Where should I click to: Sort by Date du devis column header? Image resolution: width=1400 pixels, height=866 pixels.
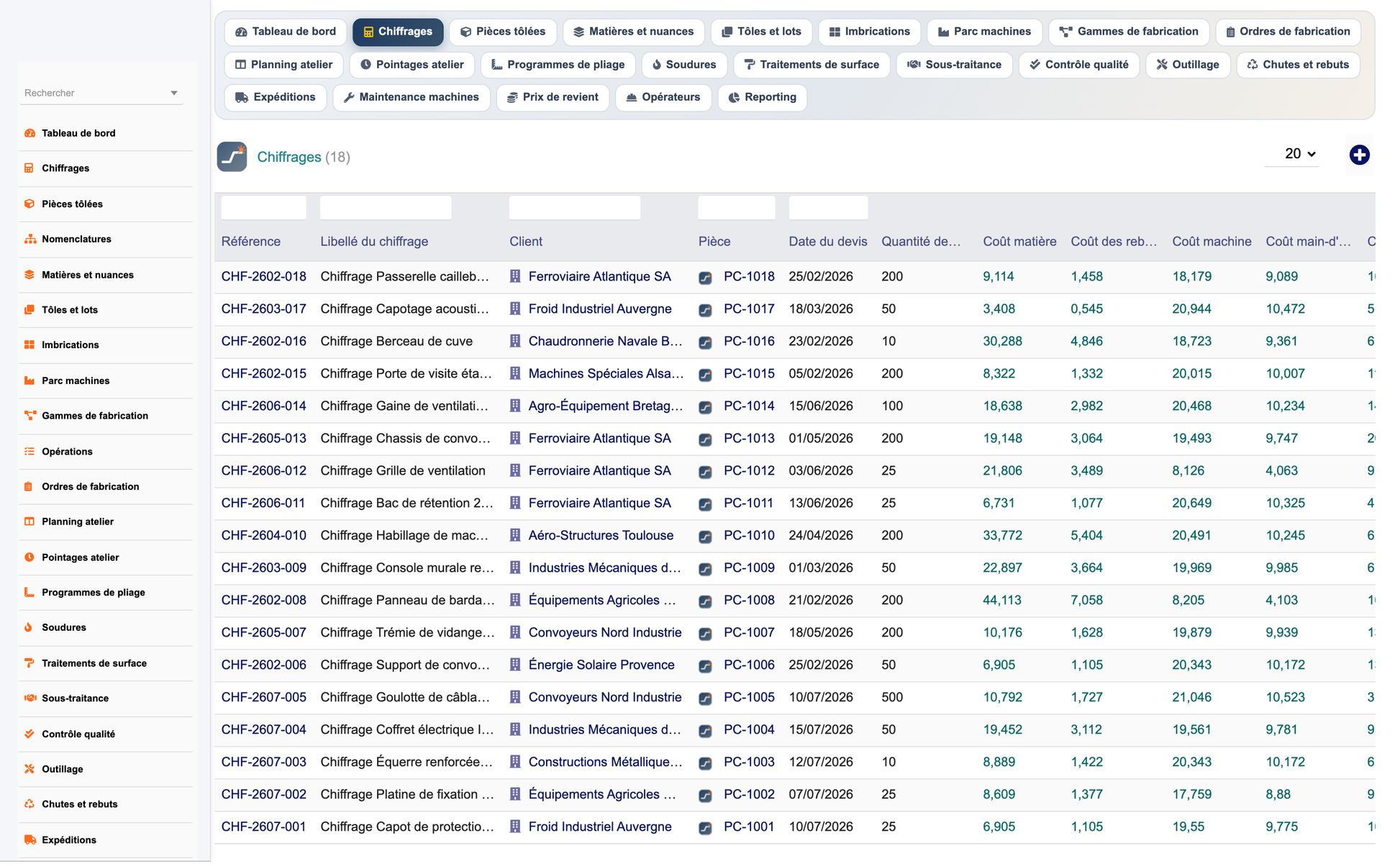pyautogui.click(x=828, y=242)
